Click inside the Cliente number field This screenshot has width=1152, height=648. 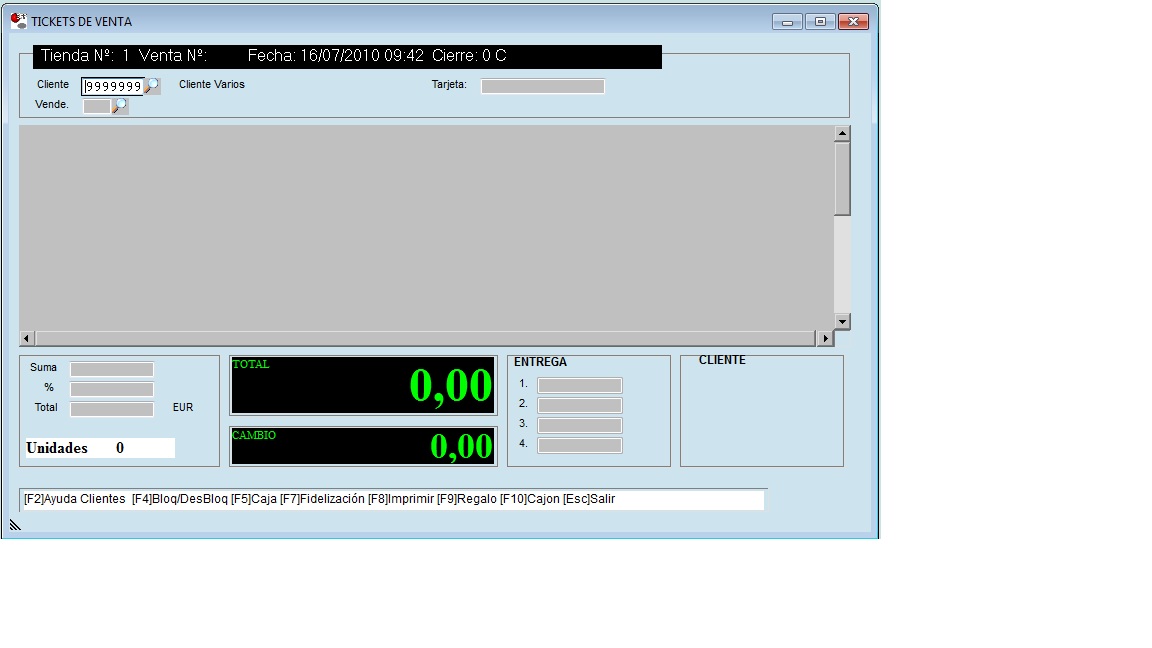click(x=112, y=87)
